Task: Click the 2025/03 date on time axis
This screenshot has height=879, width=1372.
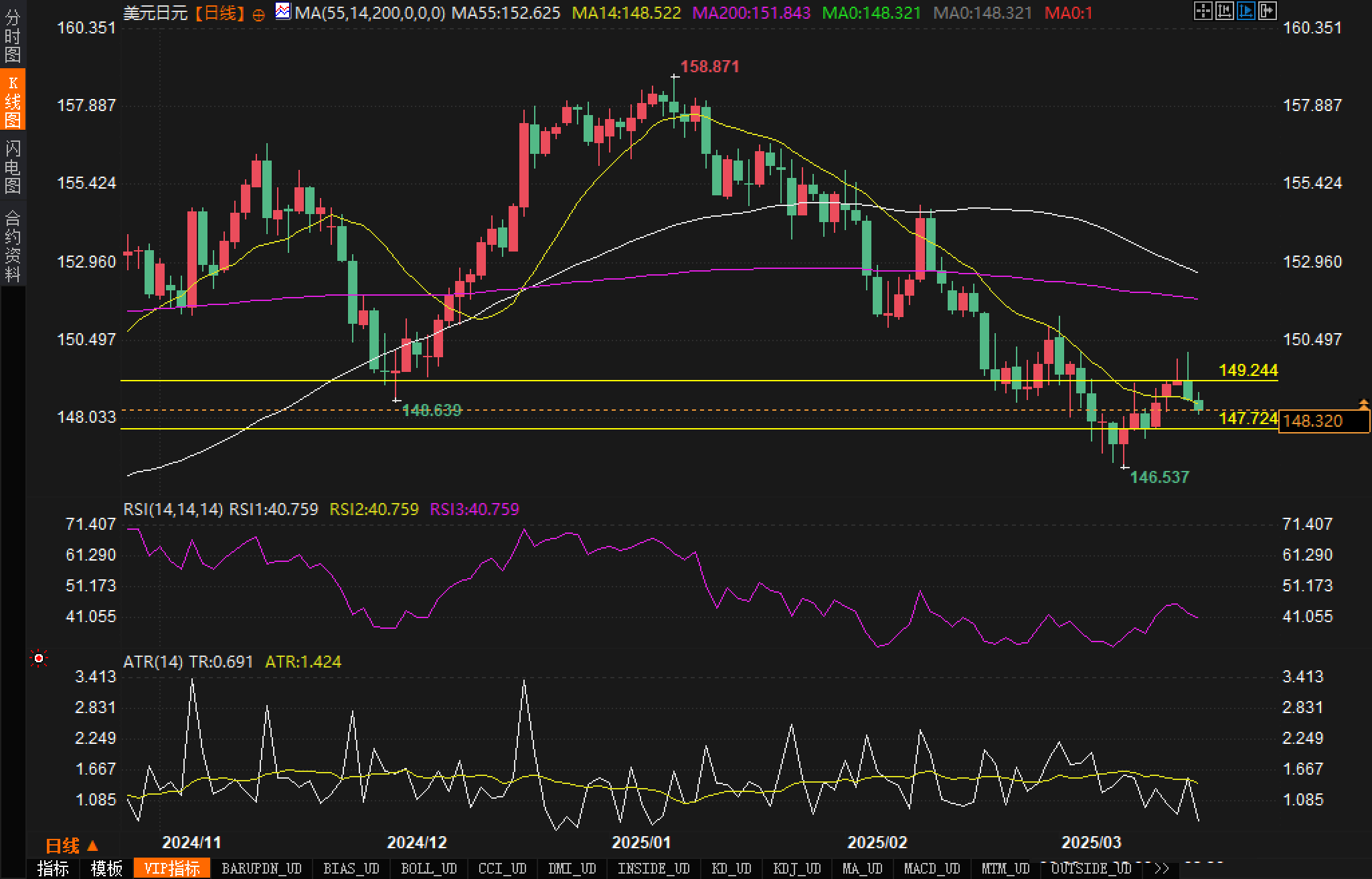Action: click(1092, 842)
